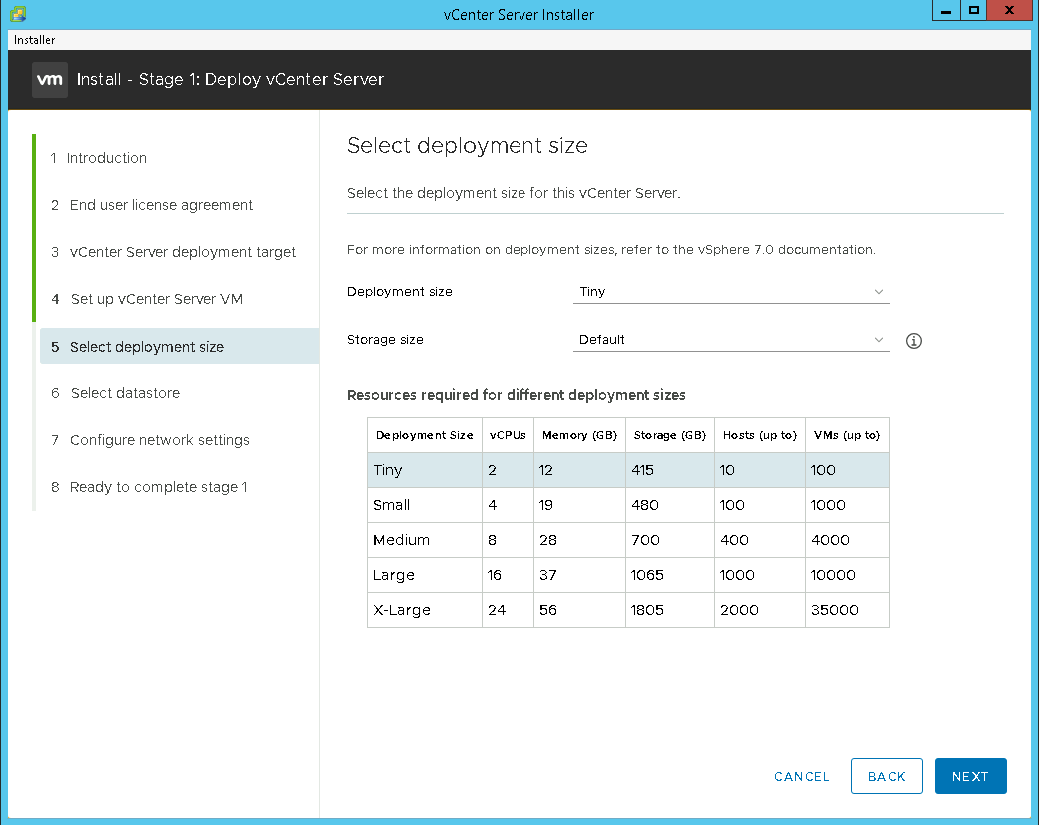Click the vCenter installer title bar icon

tap(18, 13)
